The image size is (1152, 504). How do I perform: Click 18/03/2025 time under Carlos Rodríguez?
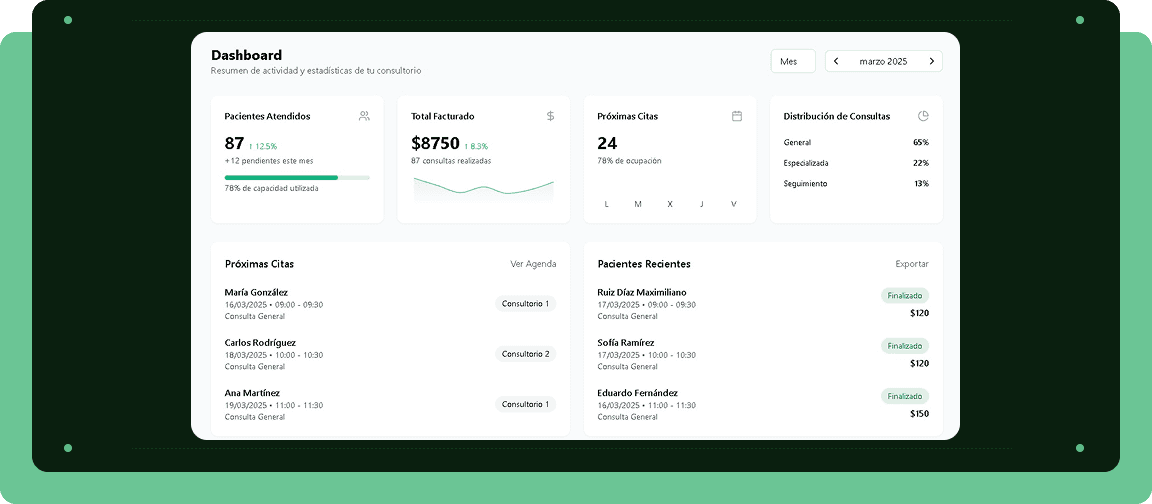pos(274,355)
